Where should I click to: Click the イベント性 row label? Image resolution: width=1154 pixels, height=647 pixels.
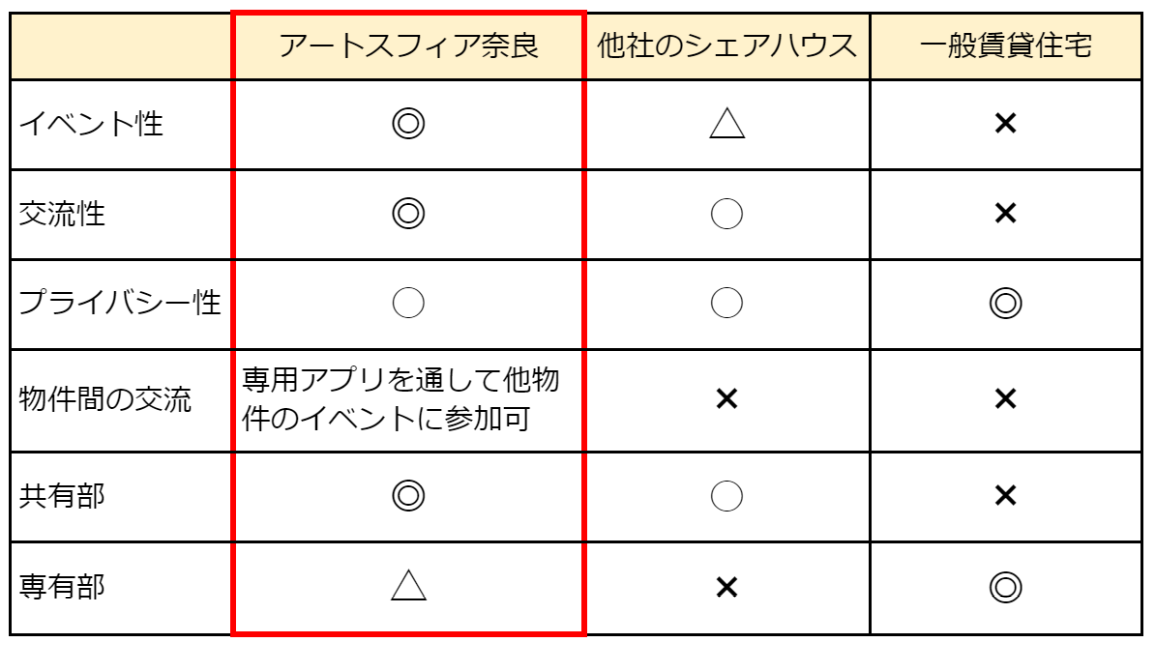click(x=91, y=124)
